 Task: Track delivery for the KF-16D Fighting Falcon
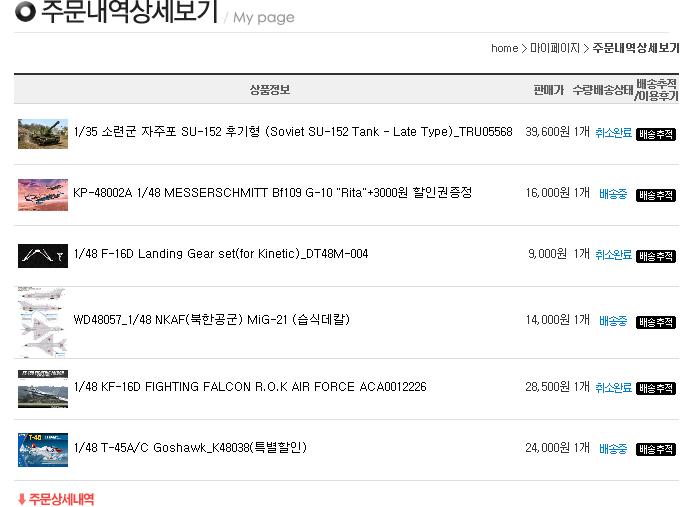click(656, 388)
